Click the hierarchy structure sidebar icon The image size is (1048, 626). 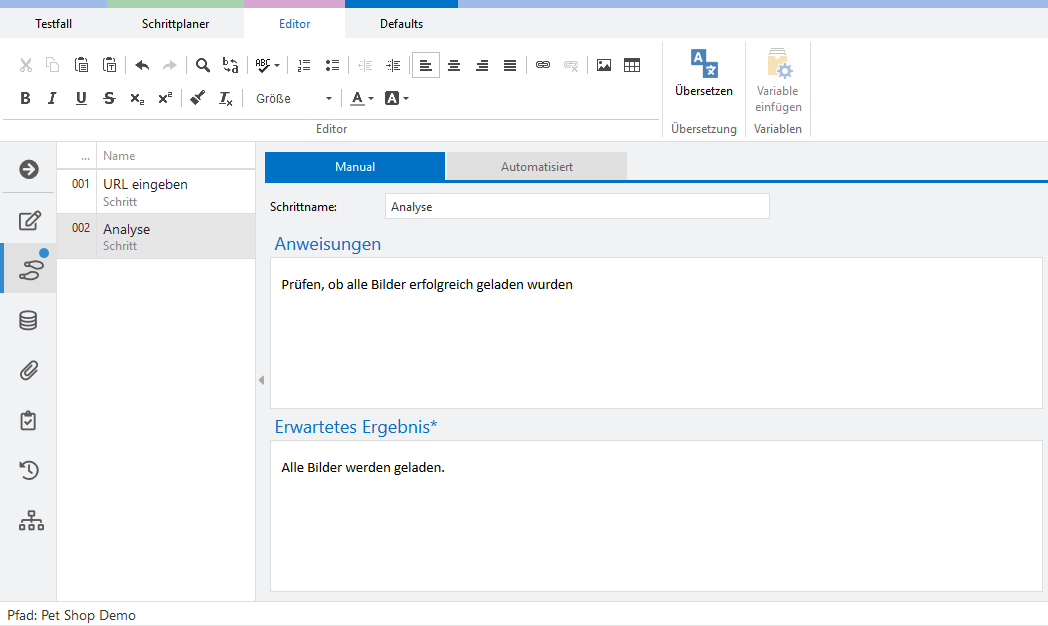pos(31,521)
